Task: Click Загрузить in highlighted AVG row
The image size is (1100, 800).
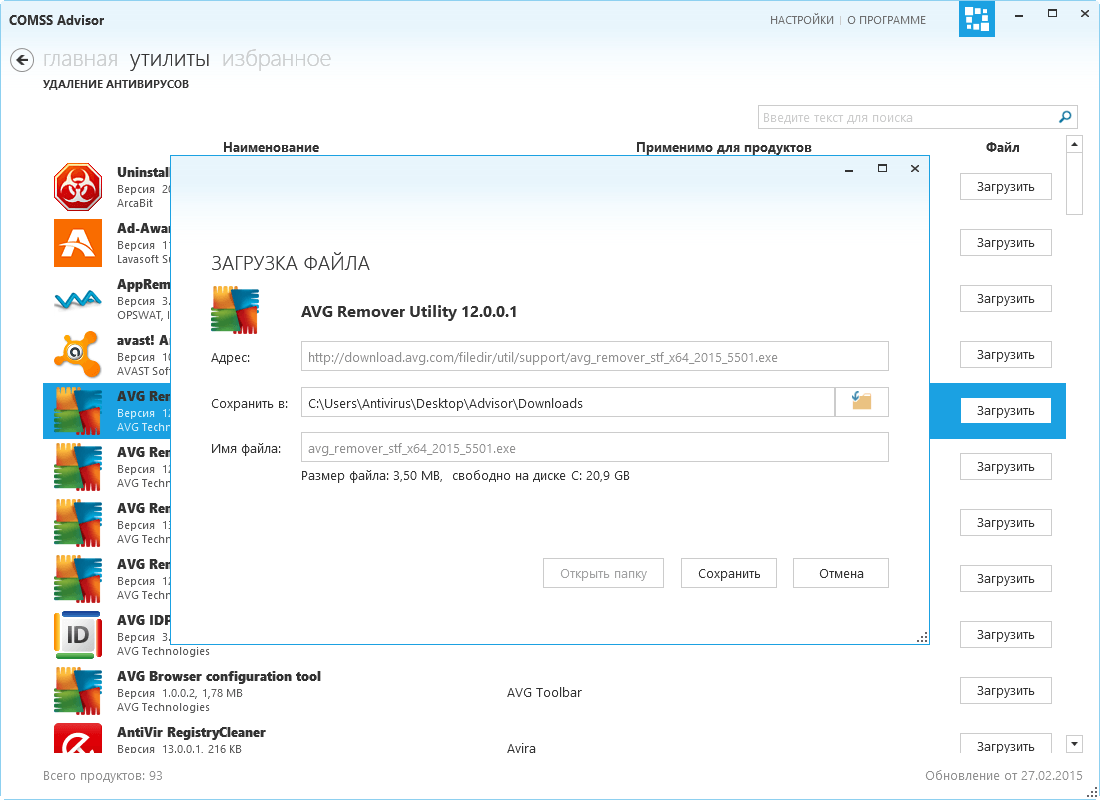Action: click(1006, 411)
